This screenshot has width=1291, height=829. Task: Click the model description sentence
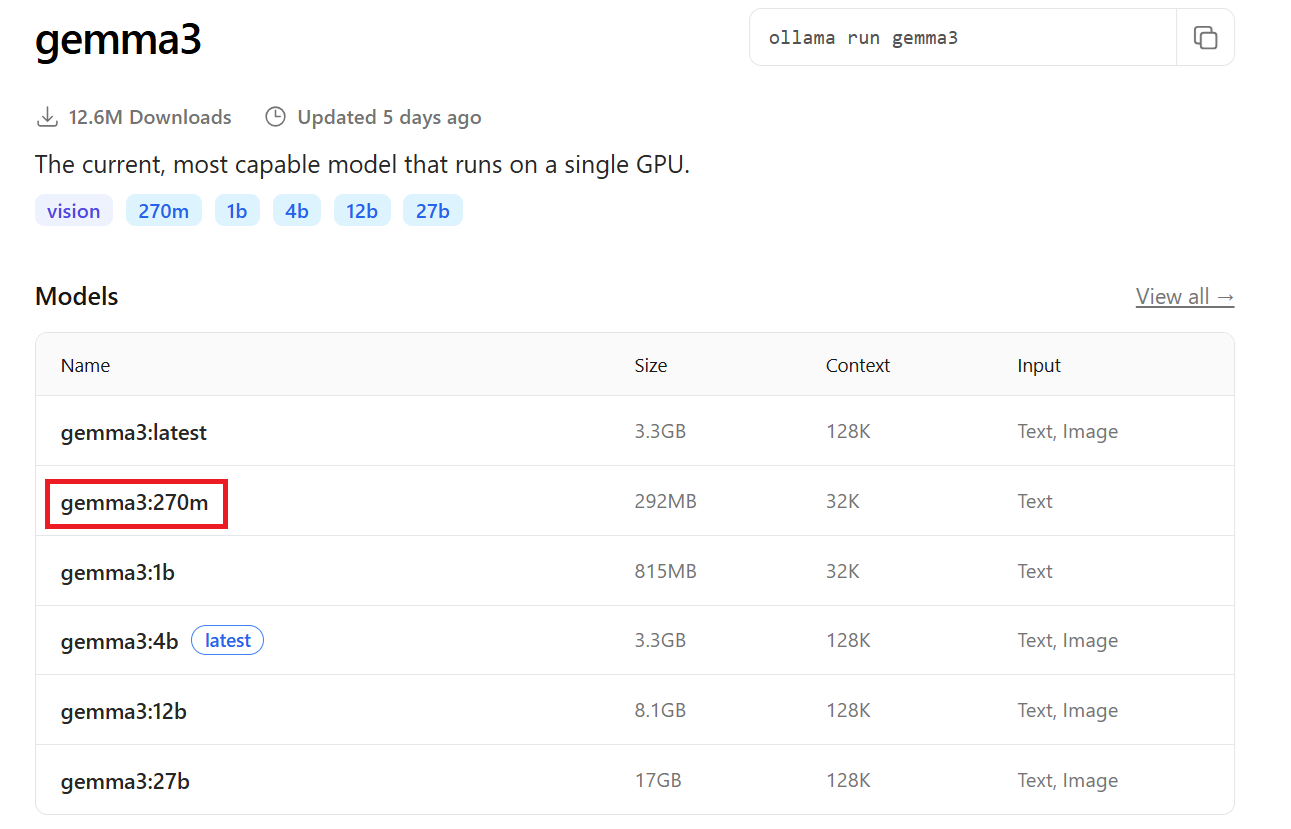[362, 164]
